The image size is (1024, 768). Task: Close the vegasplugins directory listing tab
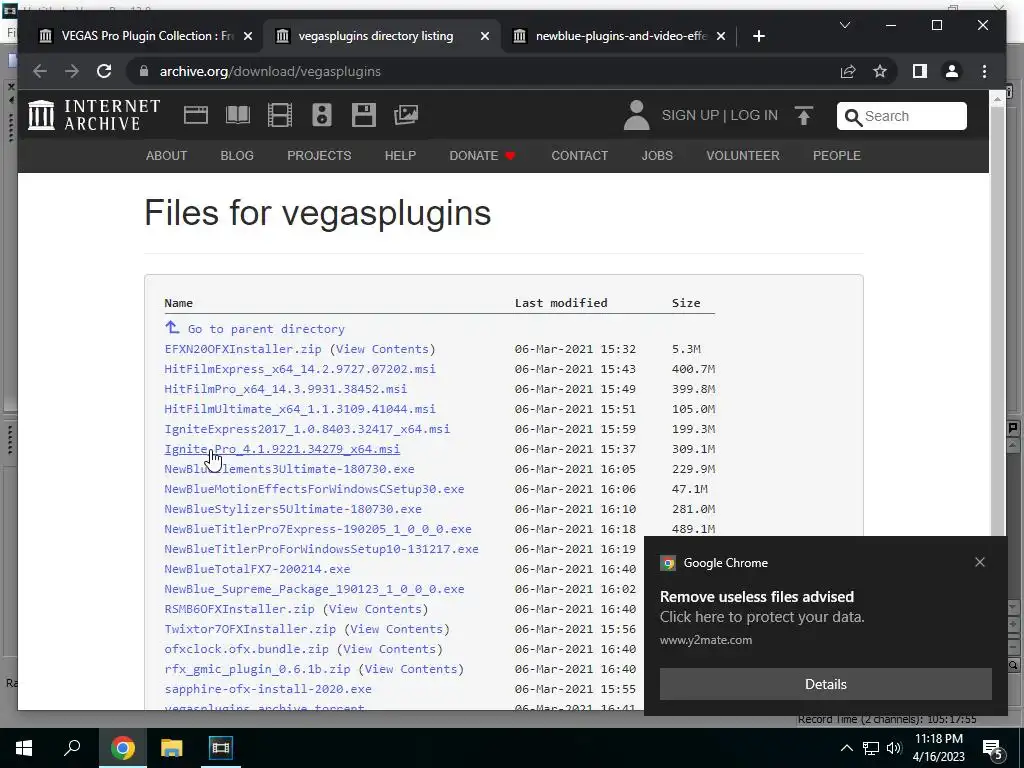pos(485,36)
